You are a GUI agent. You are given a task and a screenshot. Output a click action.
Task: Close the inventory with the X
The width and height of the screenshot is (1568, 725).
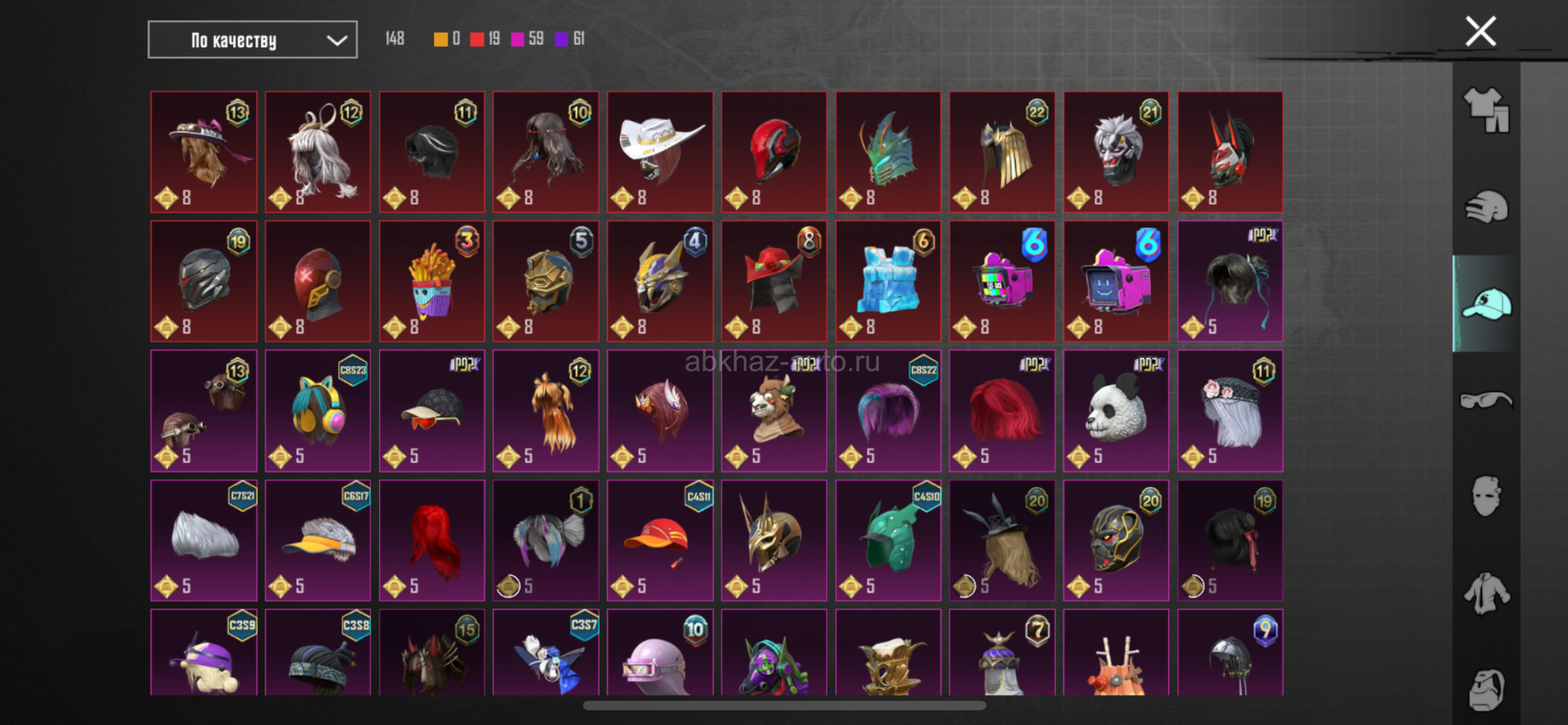(1481, 32)
